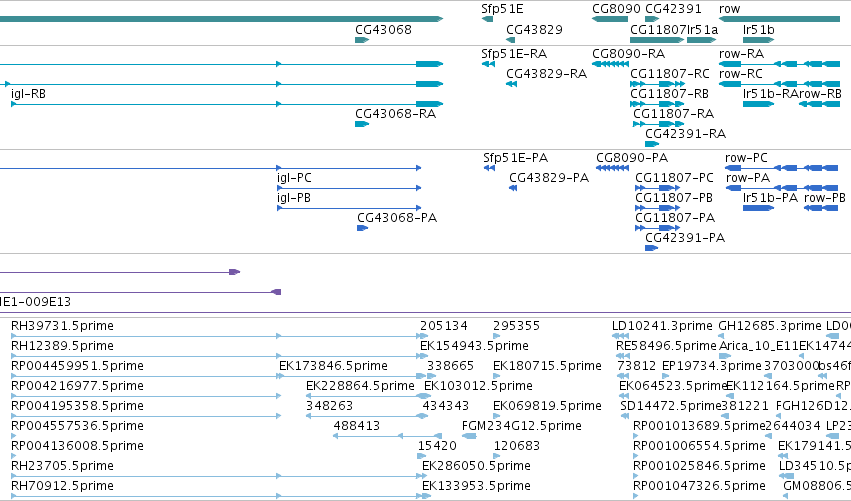Open the RH39731.5prime EST label
Viewport: 851px width, 501px height.
click(62, 326)
